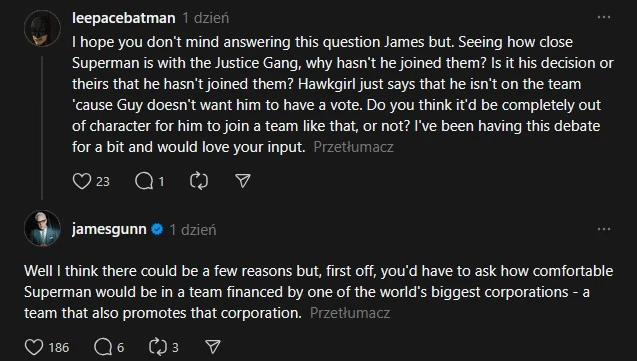
Task: Share leepacebatman's post via paper plane
Action: click(243, 181)
